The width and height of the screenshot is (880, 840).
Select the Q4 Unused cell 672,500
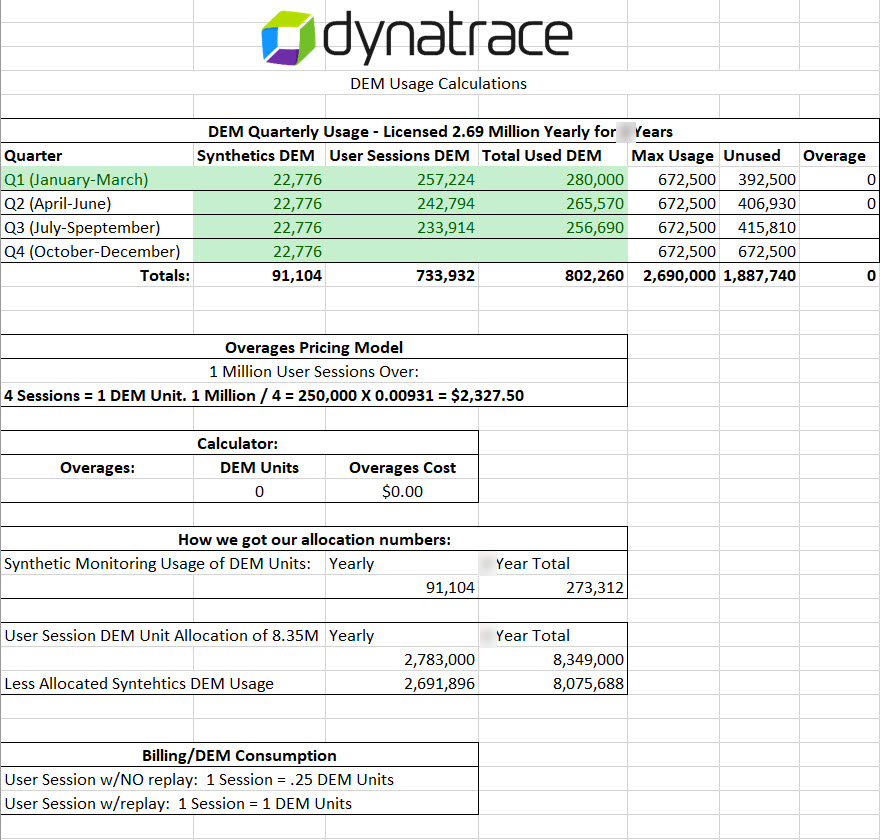click(x=767, y=251)
